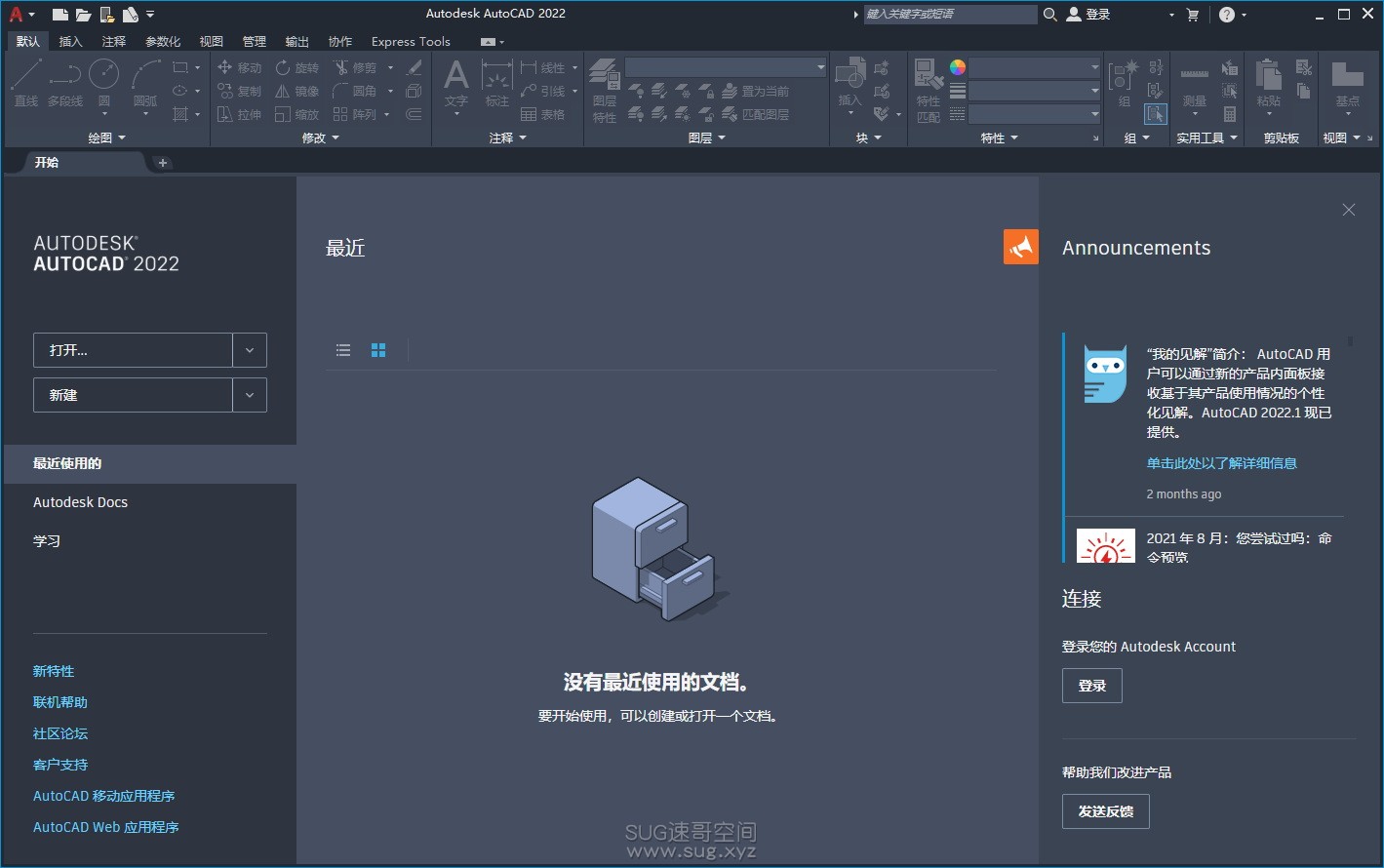Click the Insert block (插入) icon
The image size is (1384, 868).
pos(850,83)
